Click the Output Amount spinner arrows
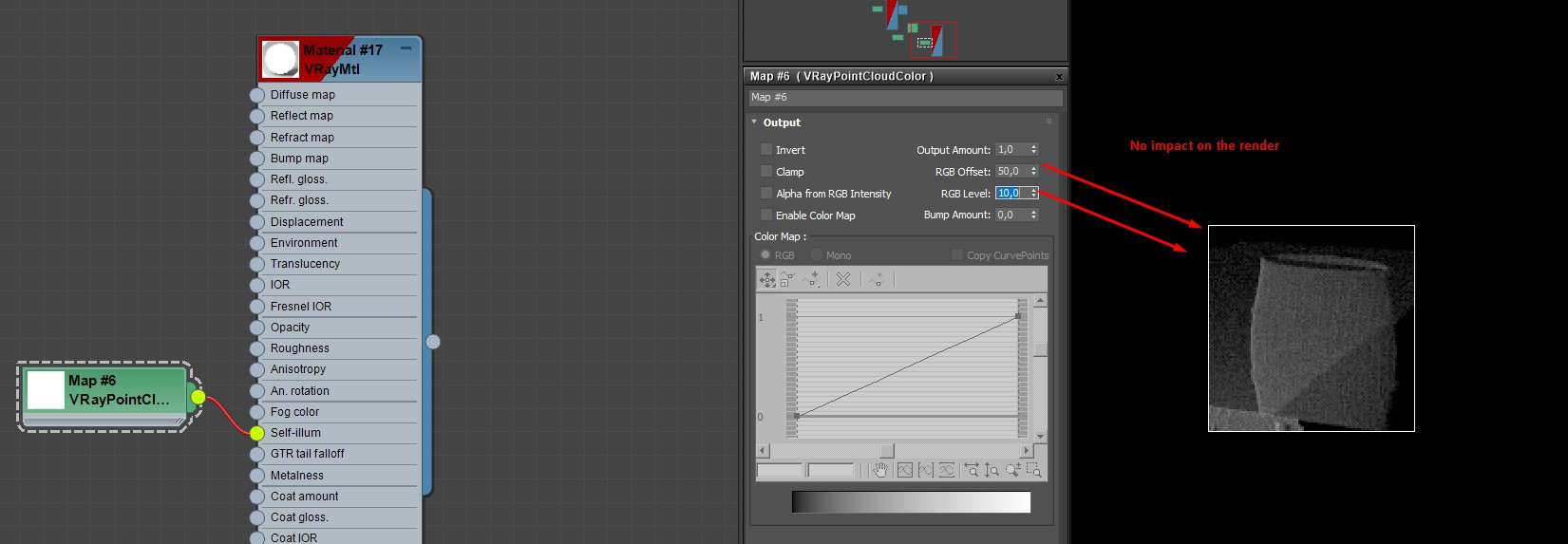The height and width of the screenshot is (544, 1568). [1034, 150]
